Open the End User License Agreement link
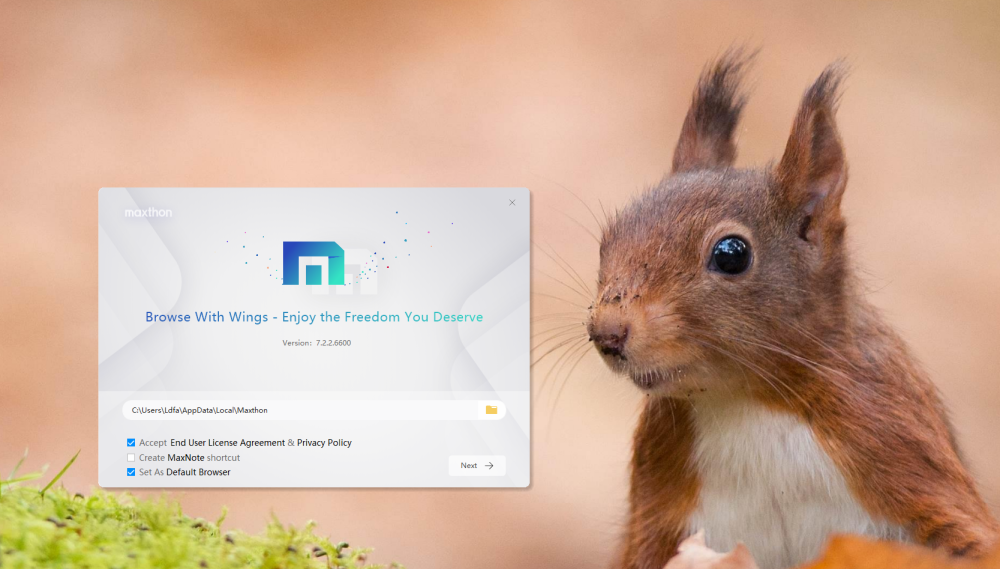The width and height of the screenshot is (1000, 569). 227,443
